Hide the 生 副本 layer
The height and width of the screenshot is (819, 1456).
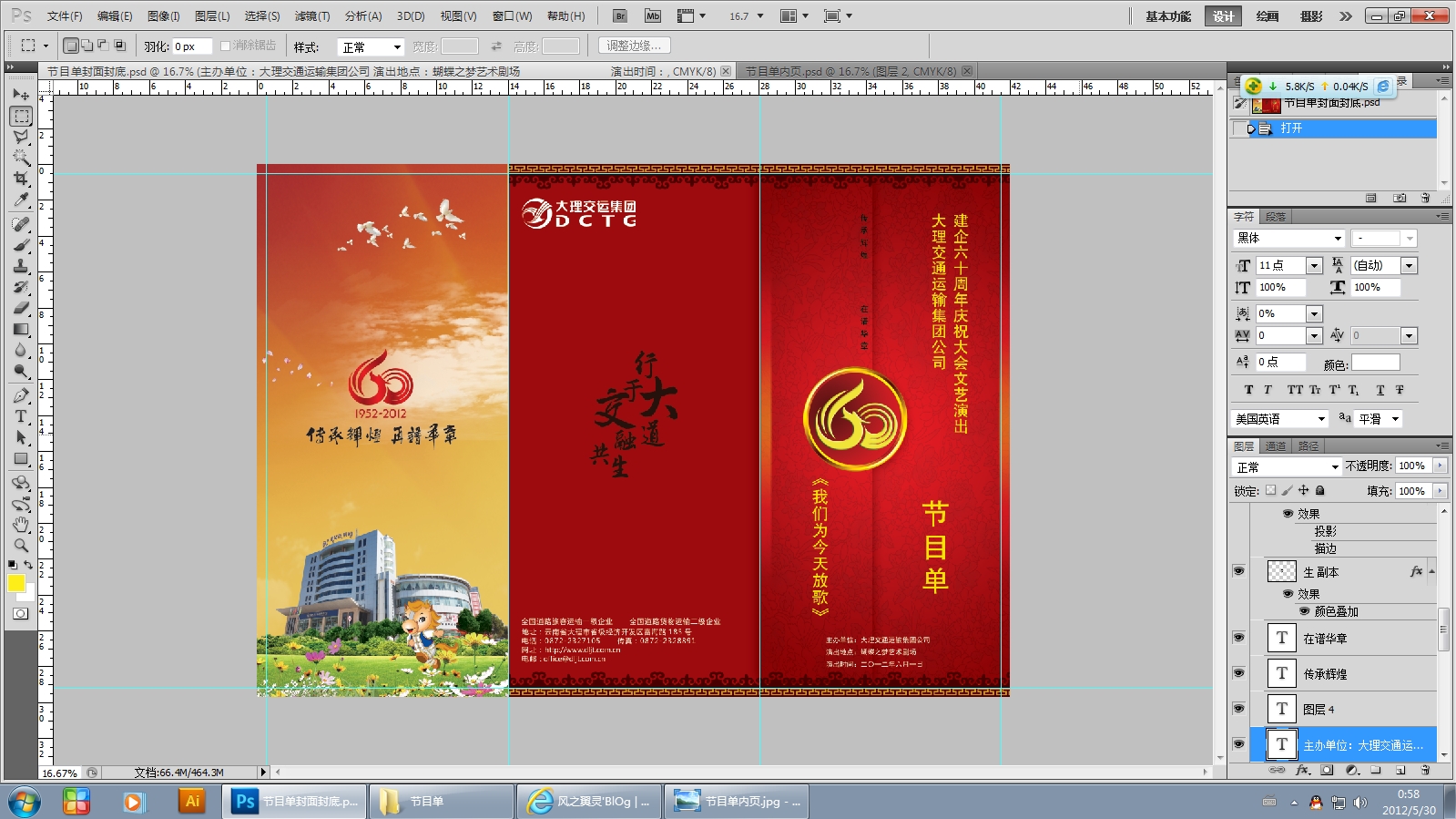(1238, 571)
